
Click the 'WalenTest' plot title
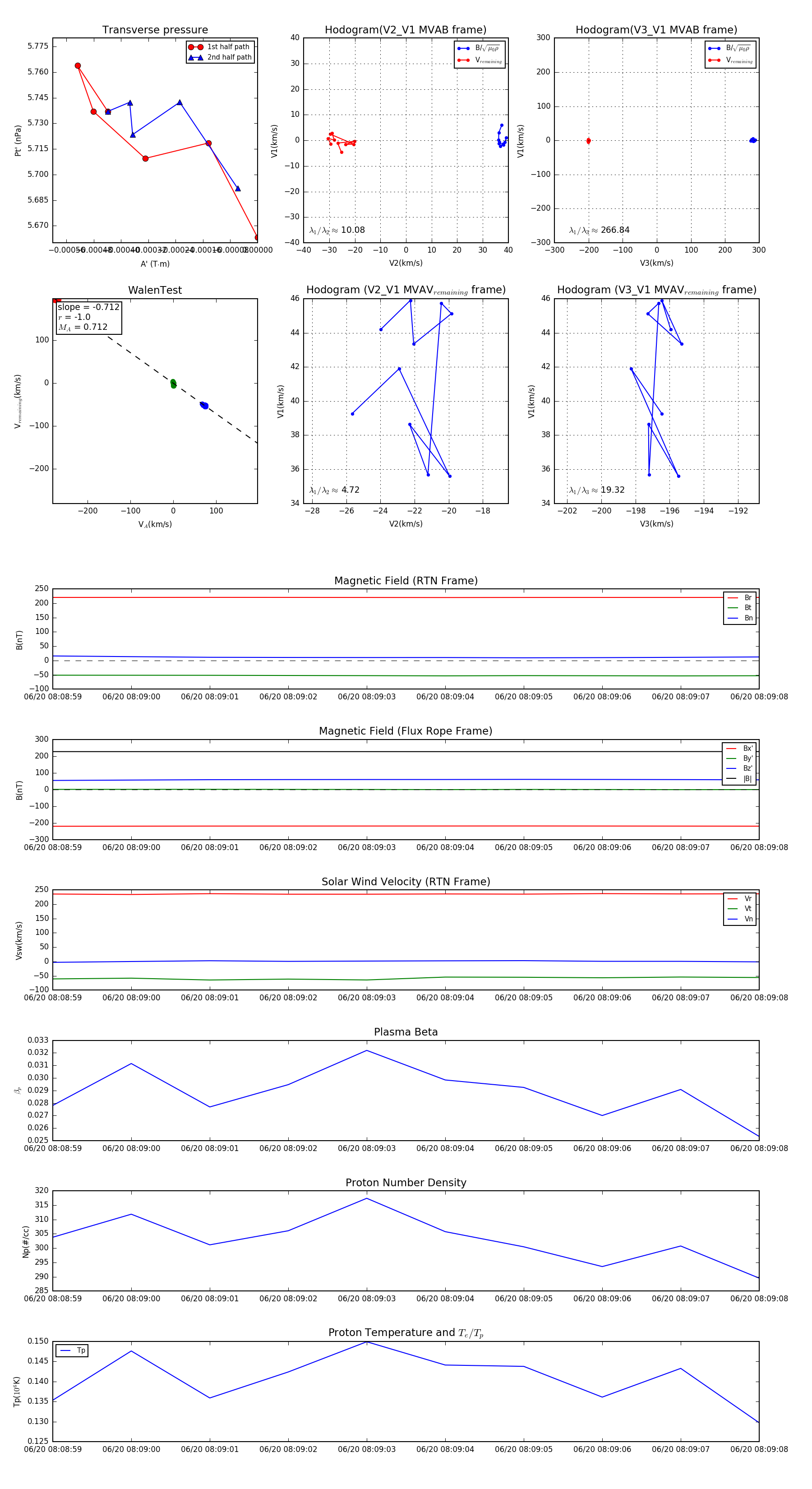point(155,290)
